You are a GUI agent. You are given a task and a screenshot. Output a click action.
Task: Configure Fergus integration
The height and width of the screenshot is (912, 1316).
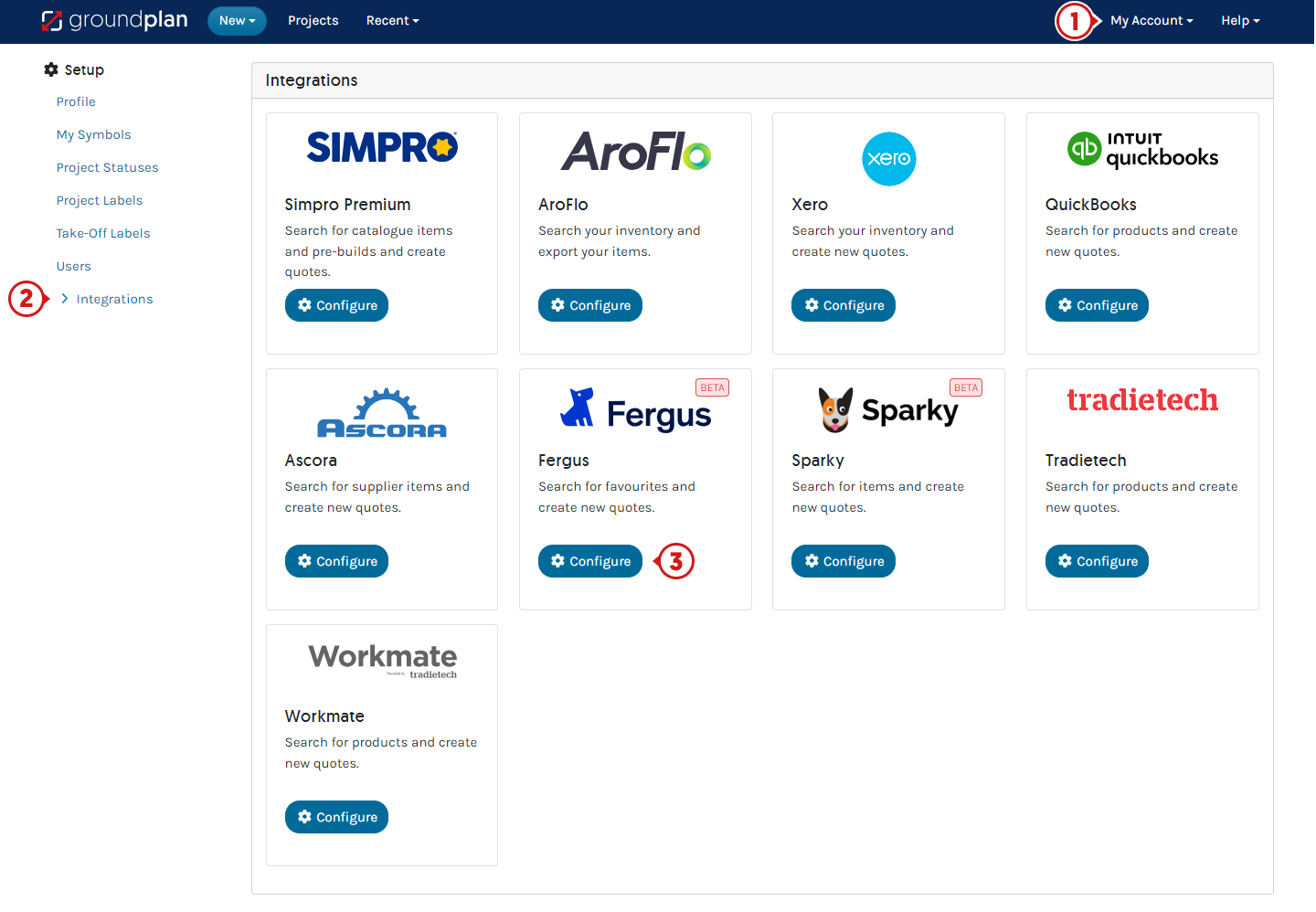[590, 561]
